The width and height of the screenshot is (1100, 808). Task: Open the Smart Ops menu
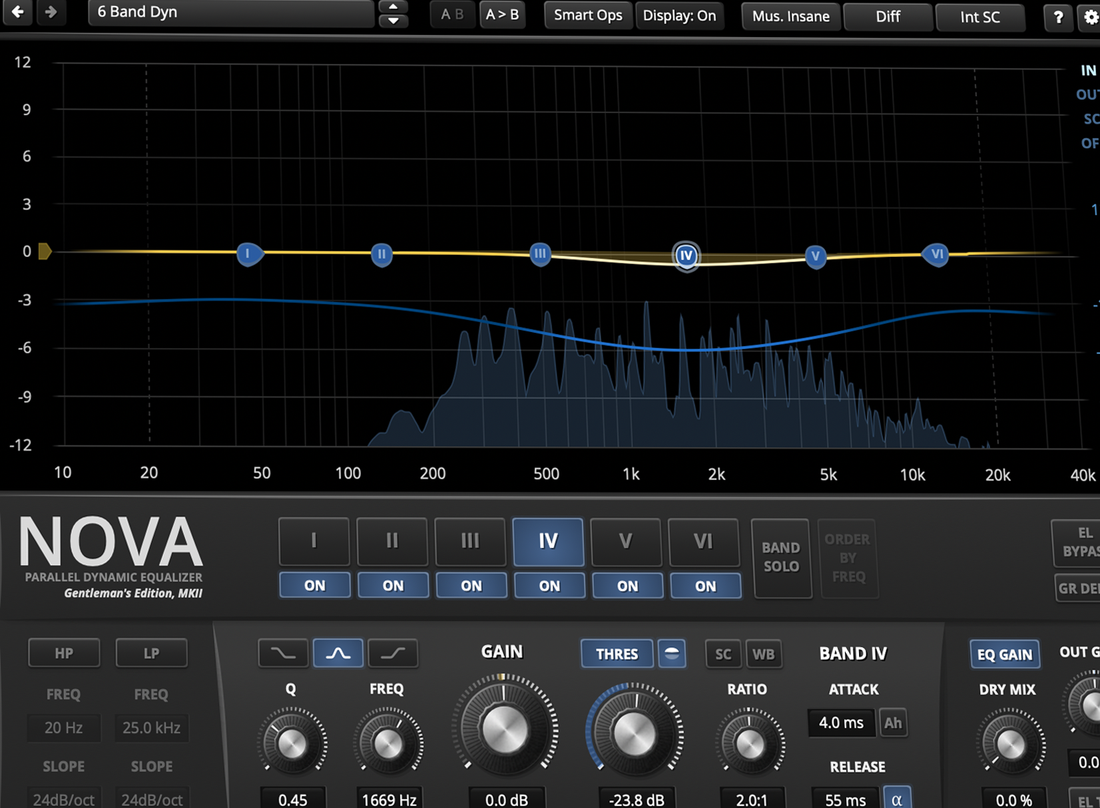(x=588, y=15)
